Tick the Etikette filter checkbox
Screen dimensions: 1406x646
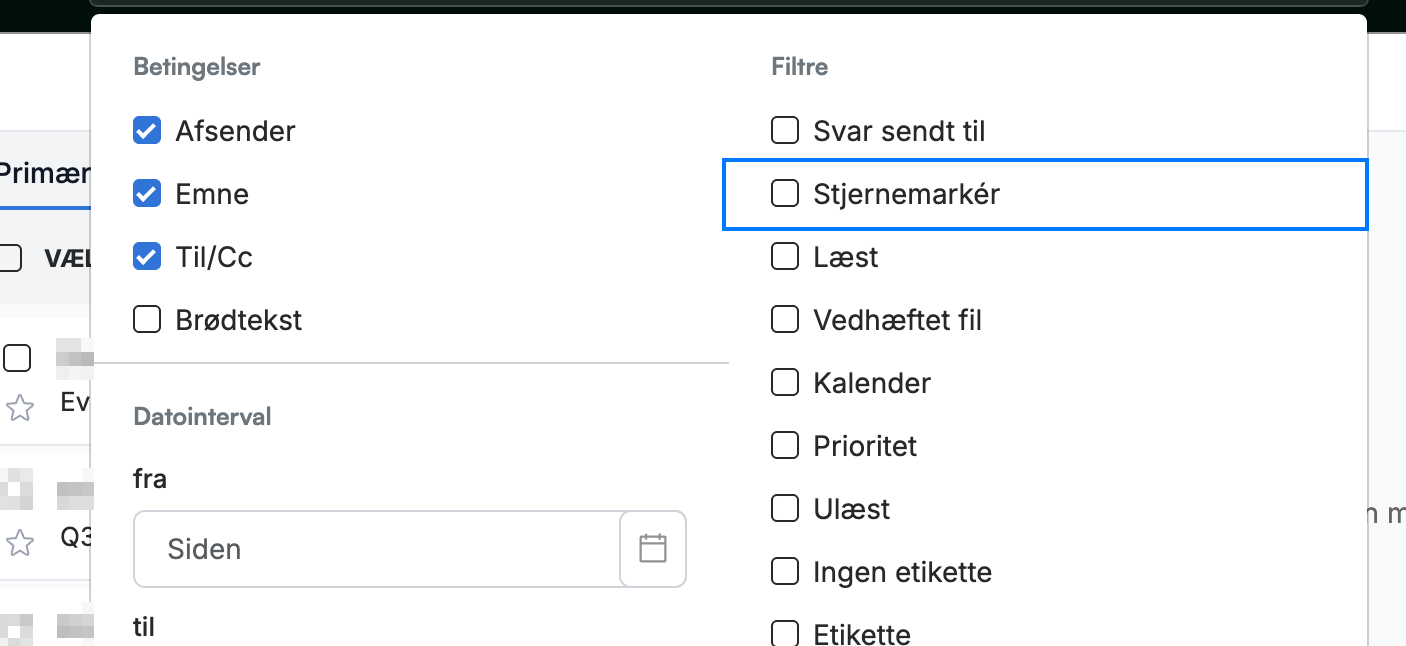[785, 634]
